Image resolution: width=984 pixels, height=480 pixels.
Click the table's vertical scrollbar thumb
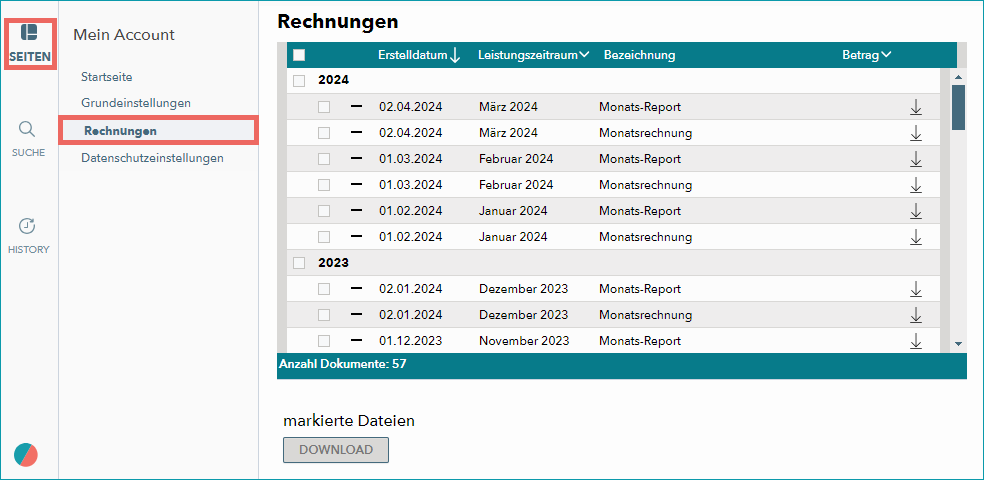[x=958, y=107]
